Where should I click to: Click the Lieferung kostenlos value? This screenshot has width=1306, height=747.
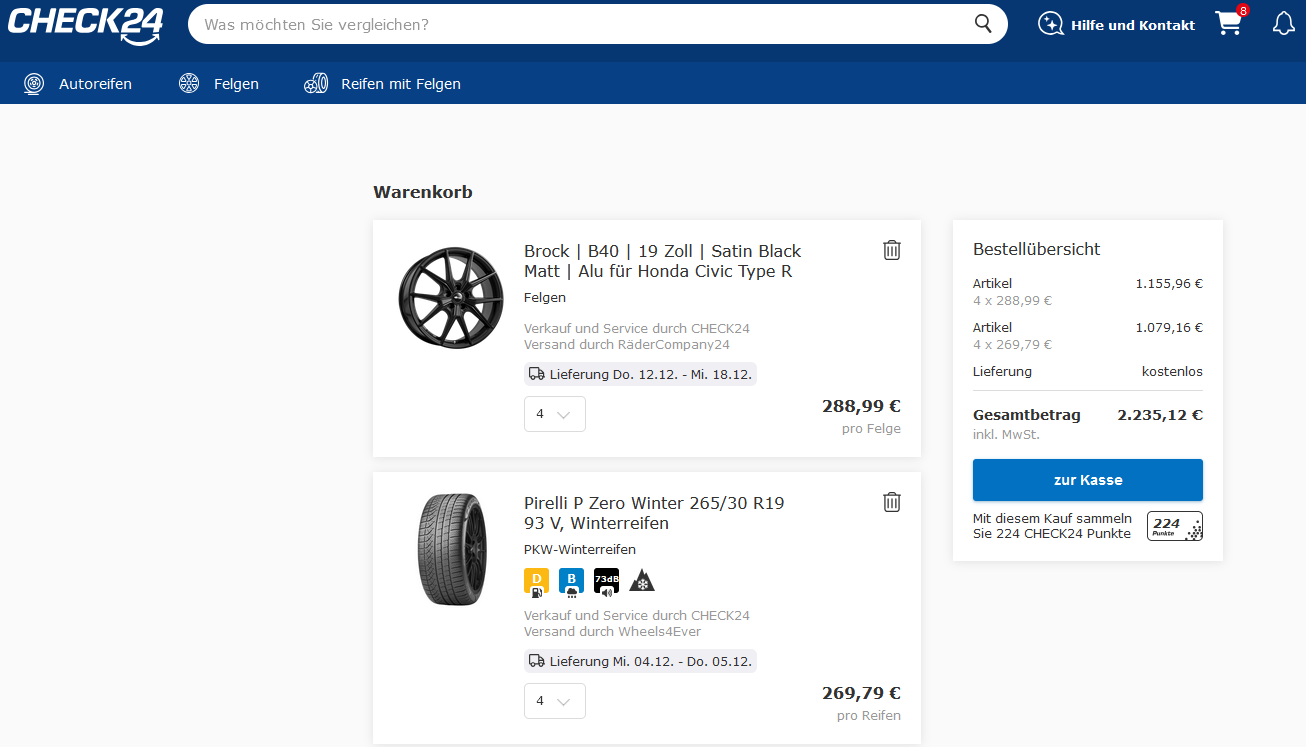tap(1172, 372)
